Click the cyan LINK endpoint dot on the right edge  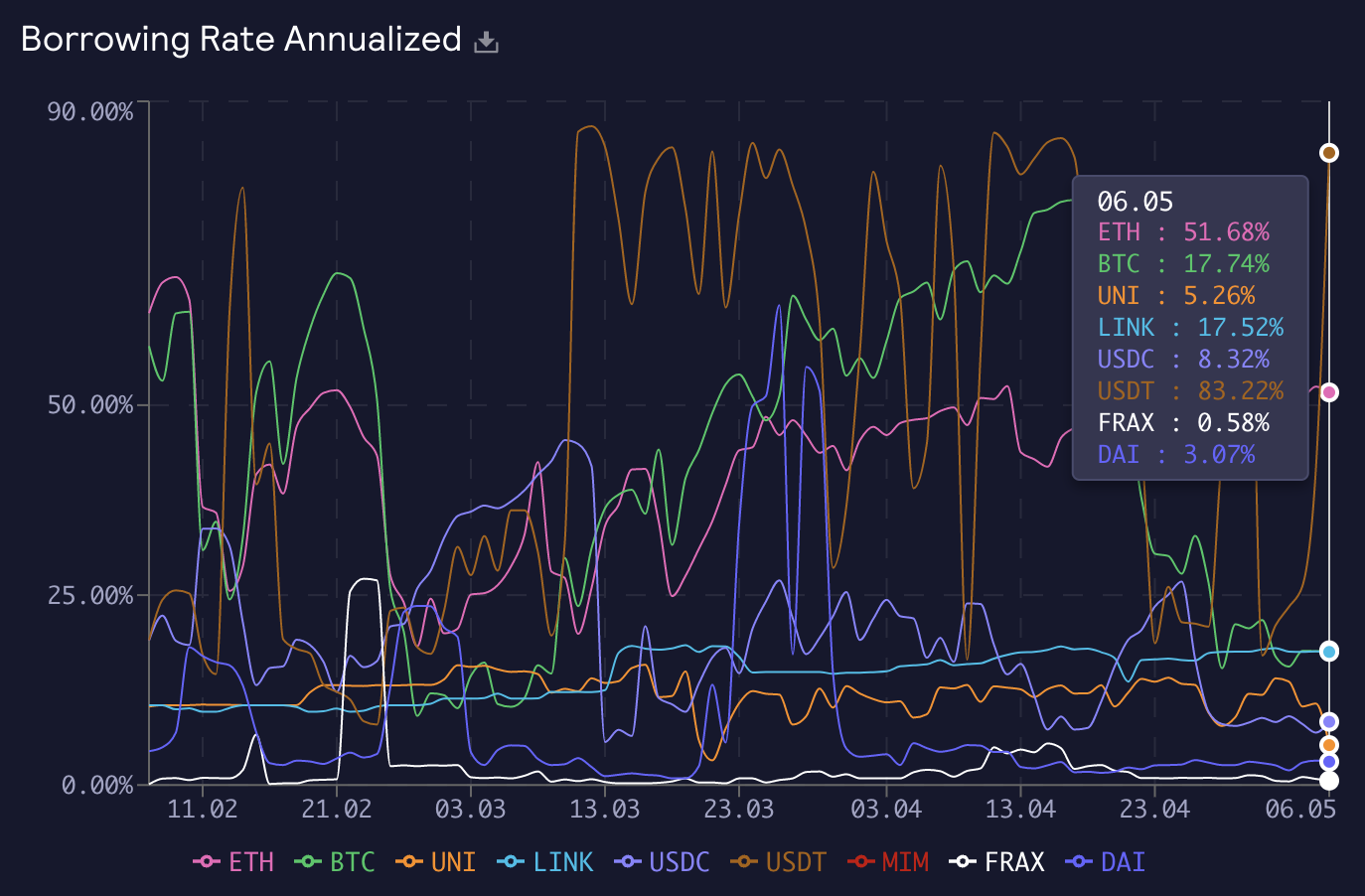coord(1328,650)
